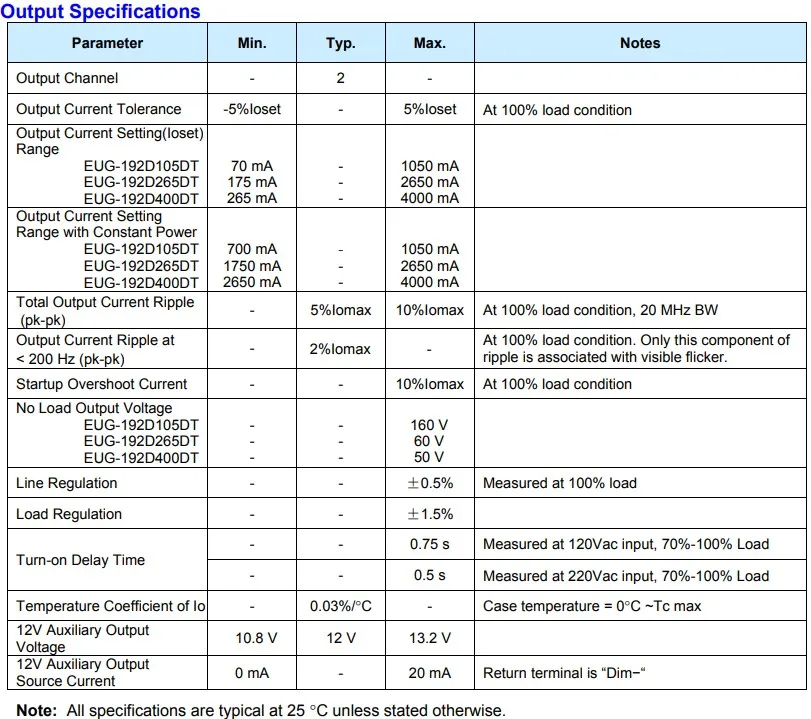Click the 'Measured at 220Vac input' note

pos(626,576)
